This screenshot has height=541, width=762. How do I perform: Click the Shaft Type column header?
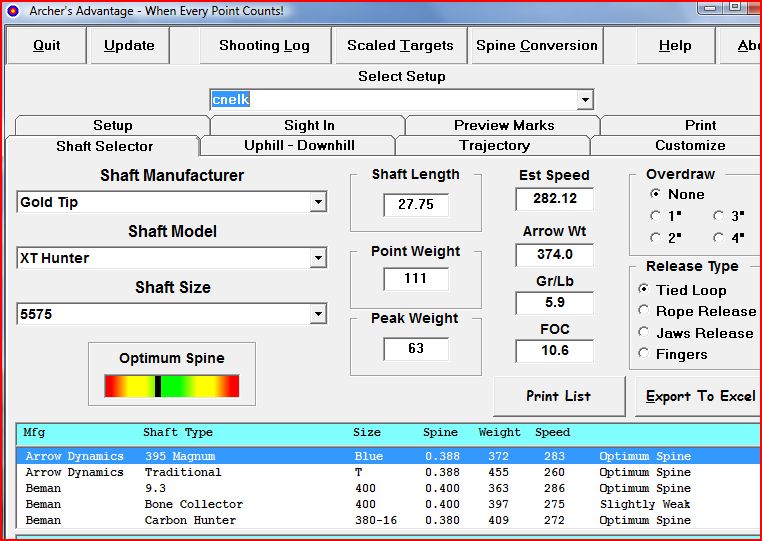coord(178,433)
